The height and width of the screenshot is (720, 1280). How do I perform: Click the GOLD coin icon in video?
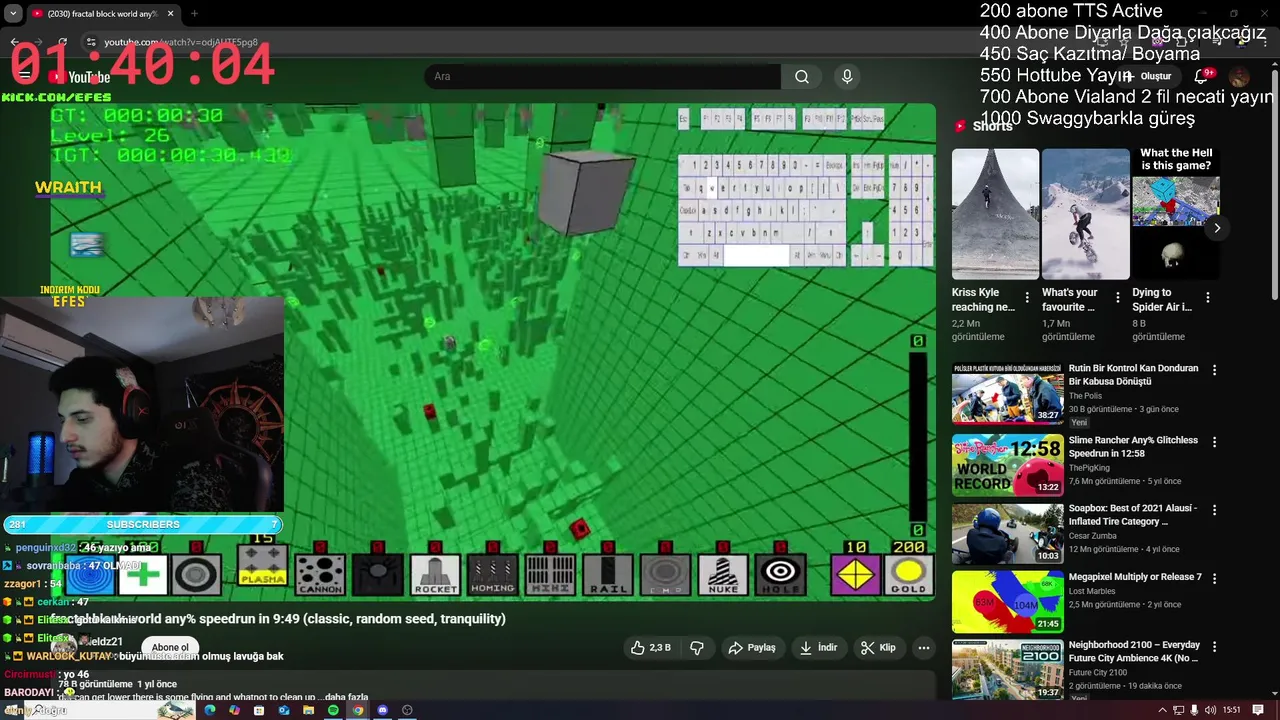pyautogui.click(x=909, y=575)
